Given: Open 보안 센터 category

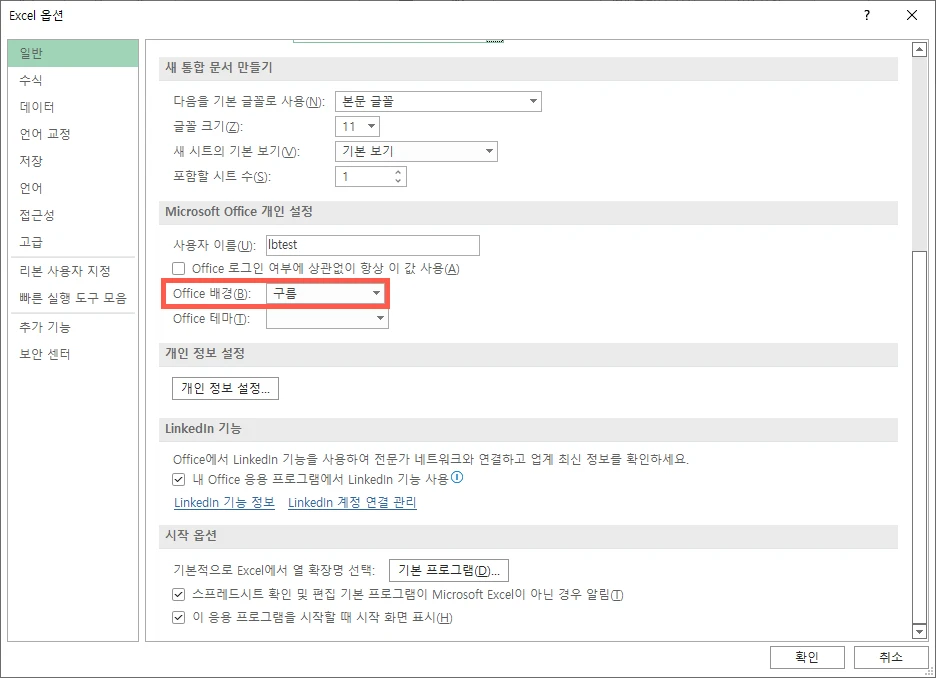Looking at the screenshot, I should (73, 354).
